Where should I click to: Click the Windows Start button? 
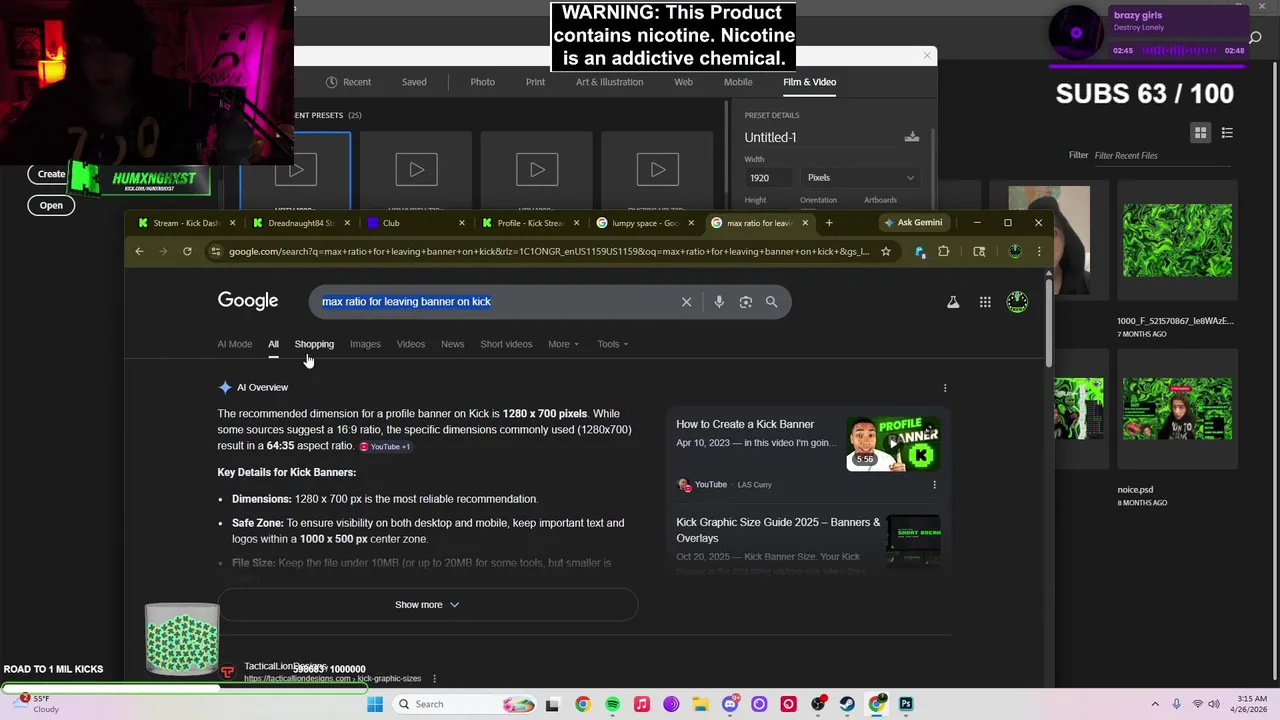pyautogui.click(x=375, y=704)
